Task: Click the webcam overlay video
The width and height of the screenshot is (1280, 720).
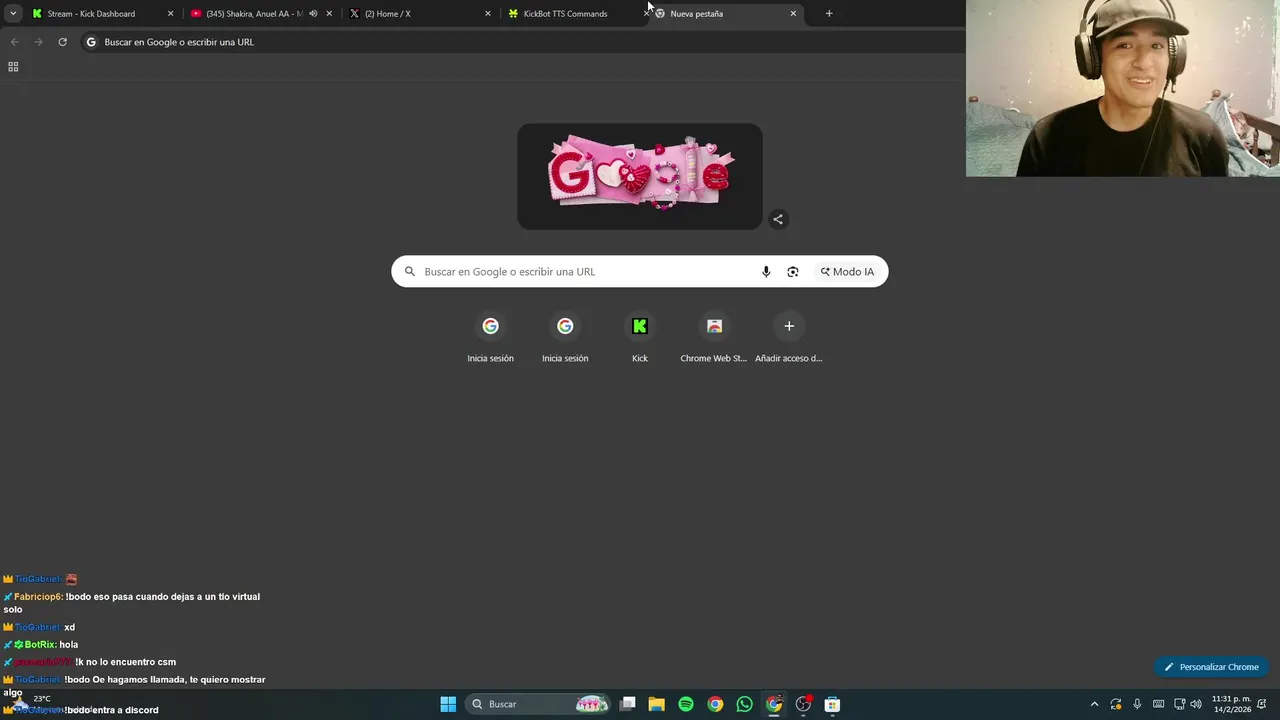Action: 1123,88
